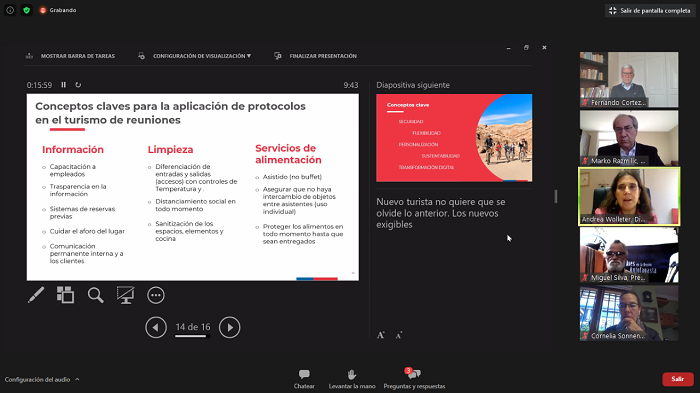Activate the zoom into slide magnifier
This screenshot has width=700, height=393.
pyautogui.click(x=96, y=295)
